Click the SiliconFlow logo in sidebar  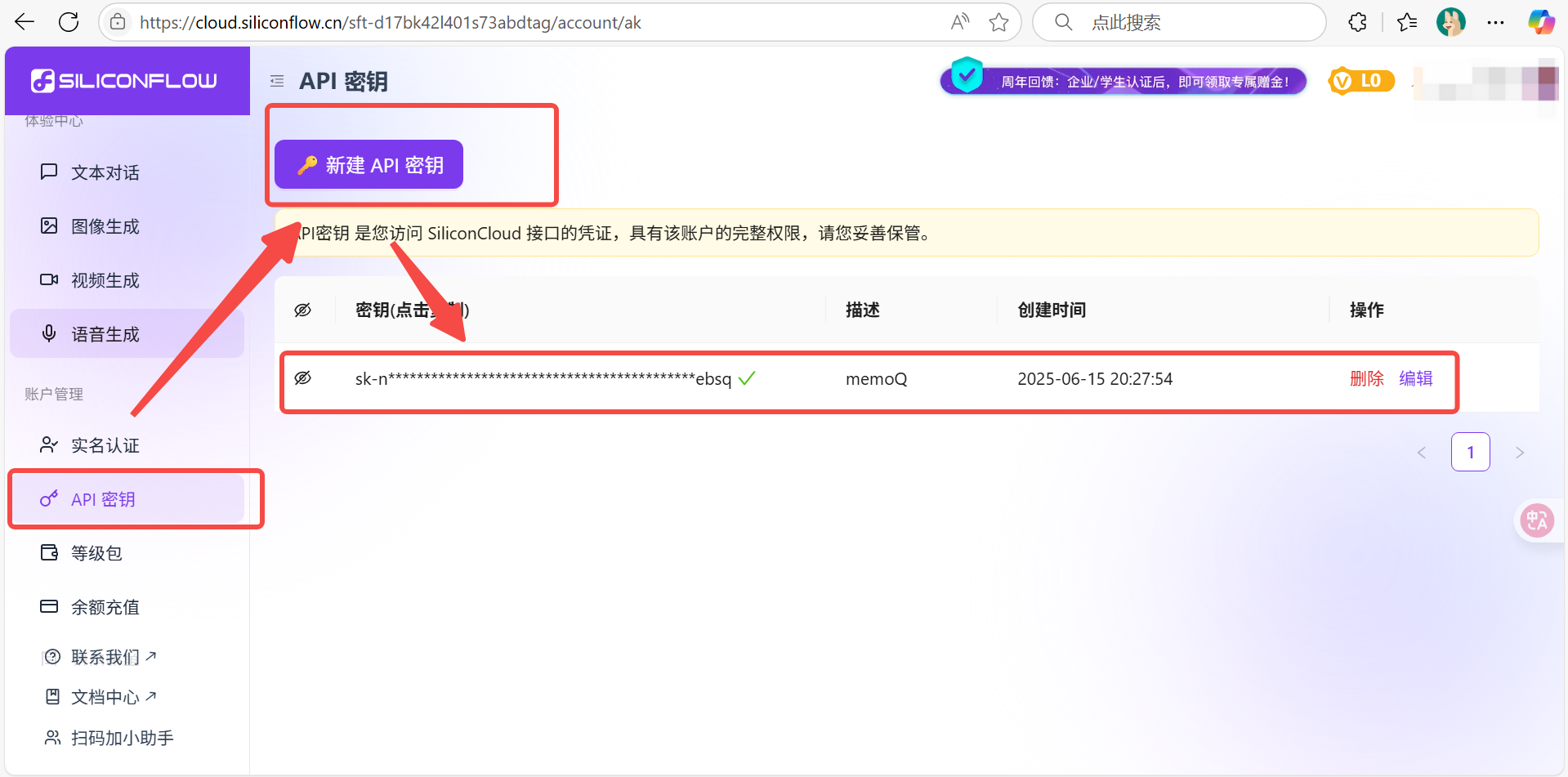point(124,81)
